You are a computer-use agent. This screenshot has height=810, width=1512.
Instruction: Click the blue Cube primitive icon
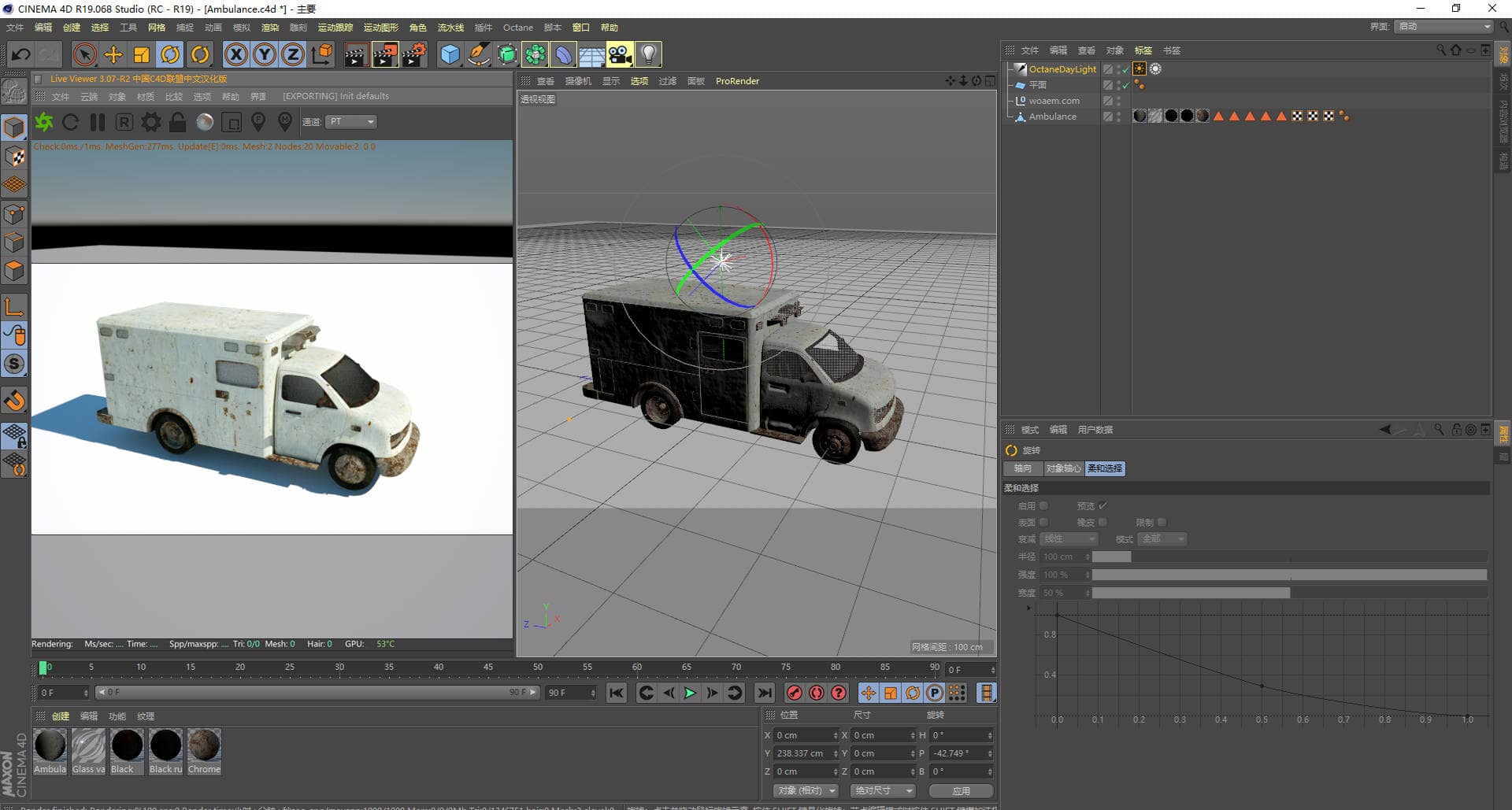coord(450,54)
